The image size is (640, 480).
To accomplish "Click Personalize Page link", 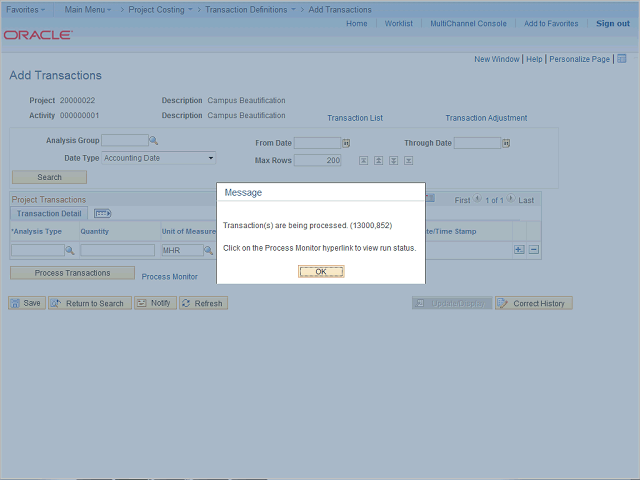I will tap(579, 59).
